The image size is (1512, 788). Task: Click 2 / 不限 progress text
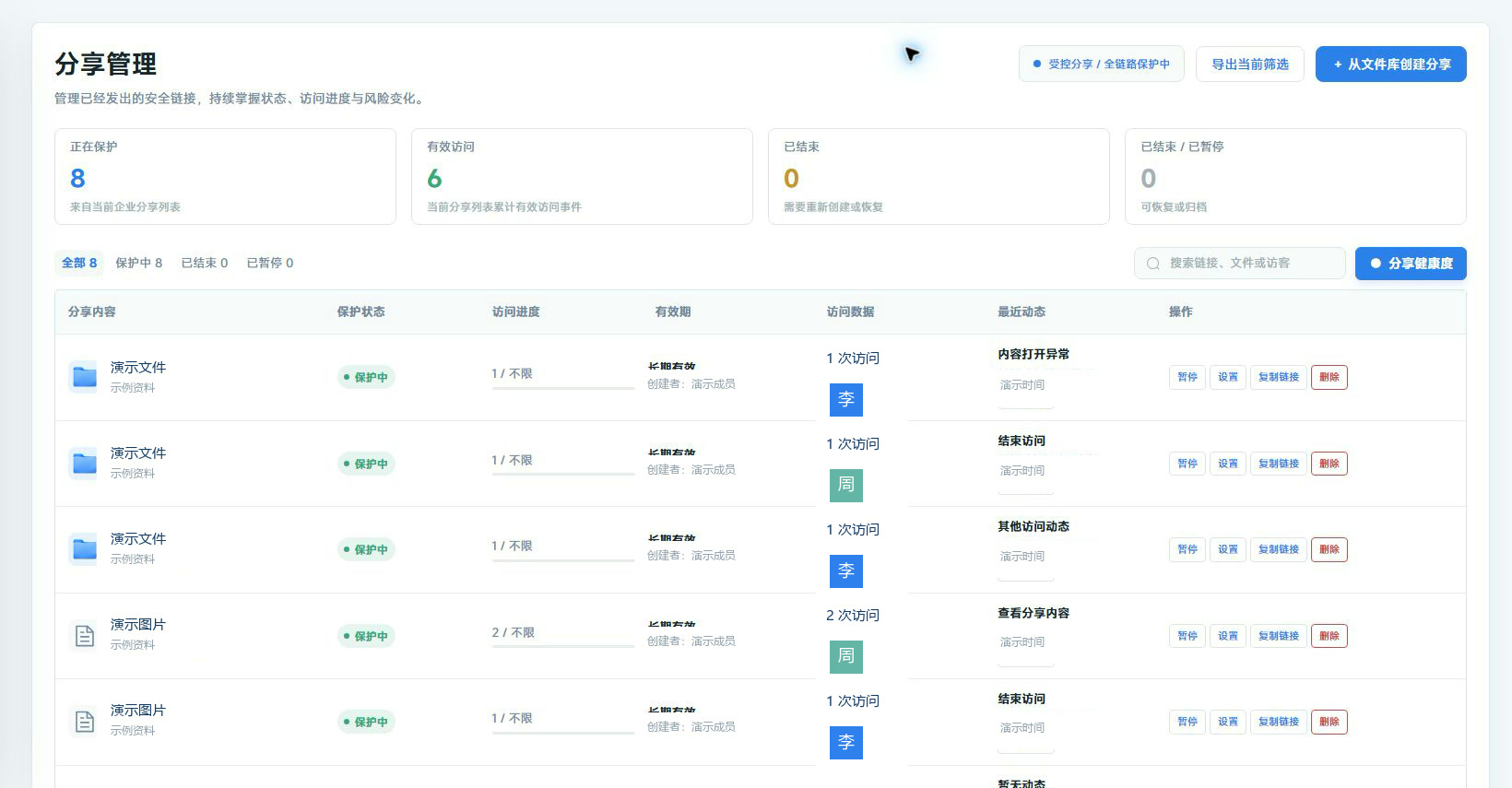coord(514,632)
